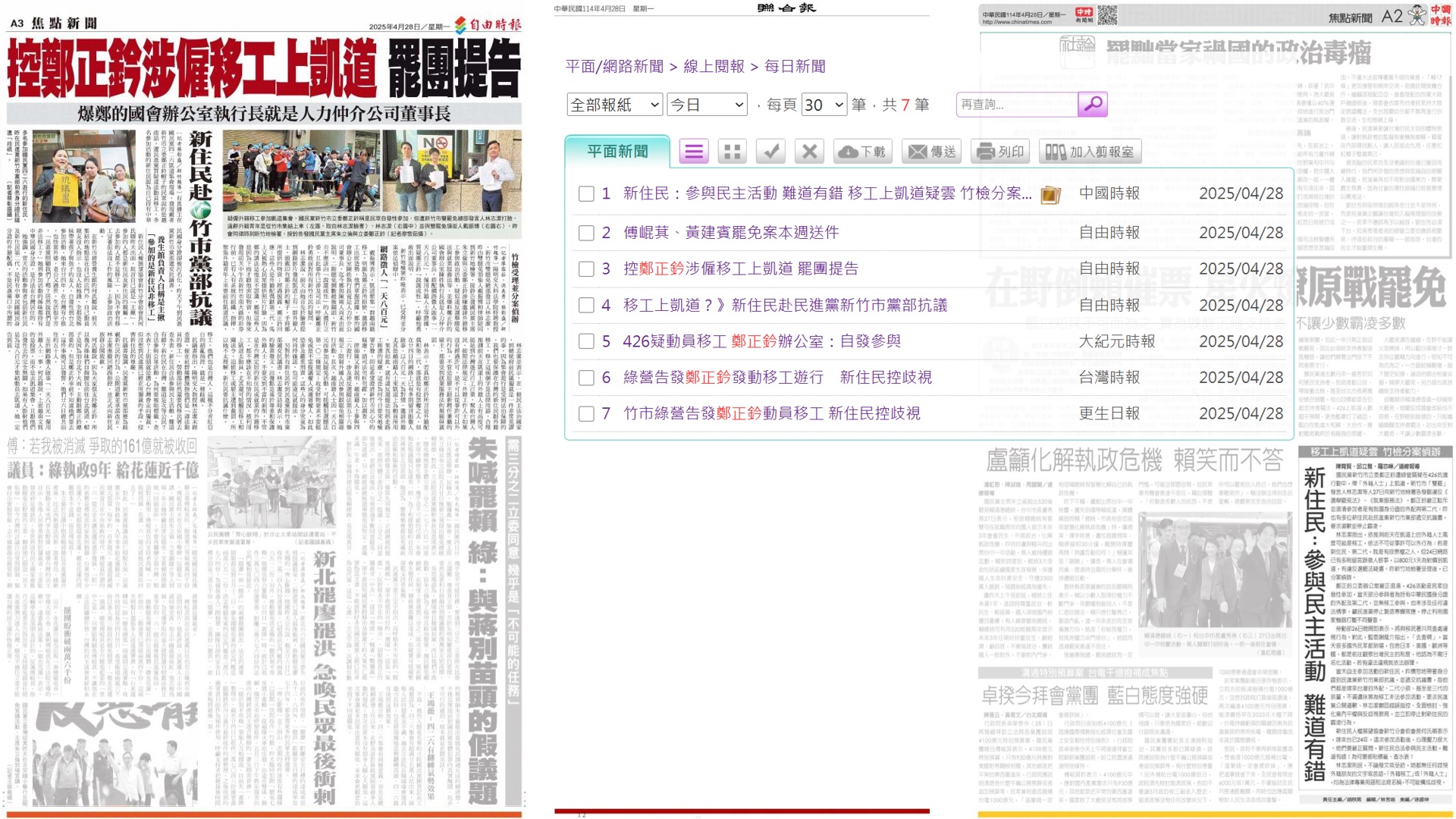The image size is (1456, 819).
Task: Click the 列印 printer button
Action: point(1000,152)
